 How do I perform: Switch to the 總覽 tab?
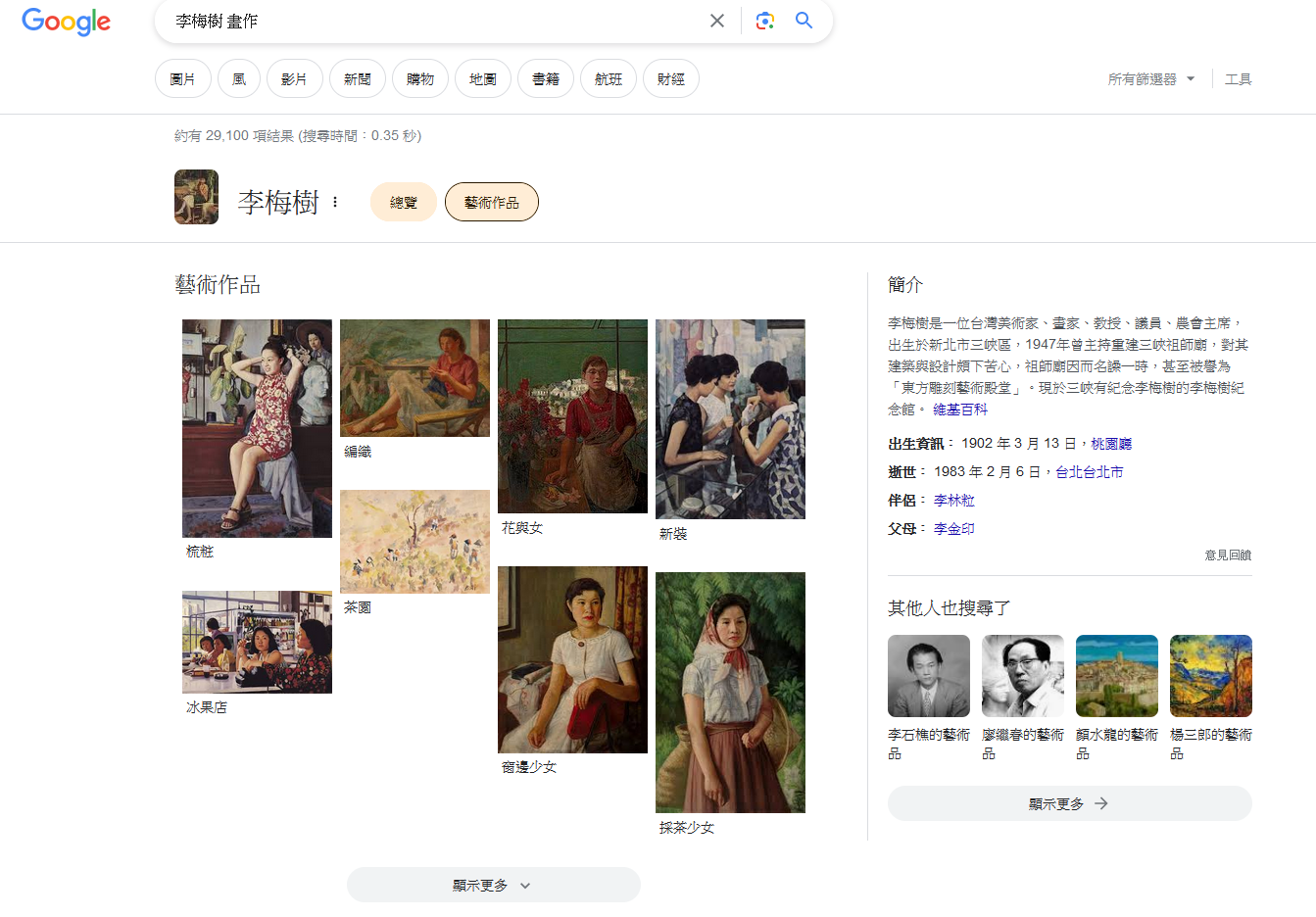pos(404,202)
